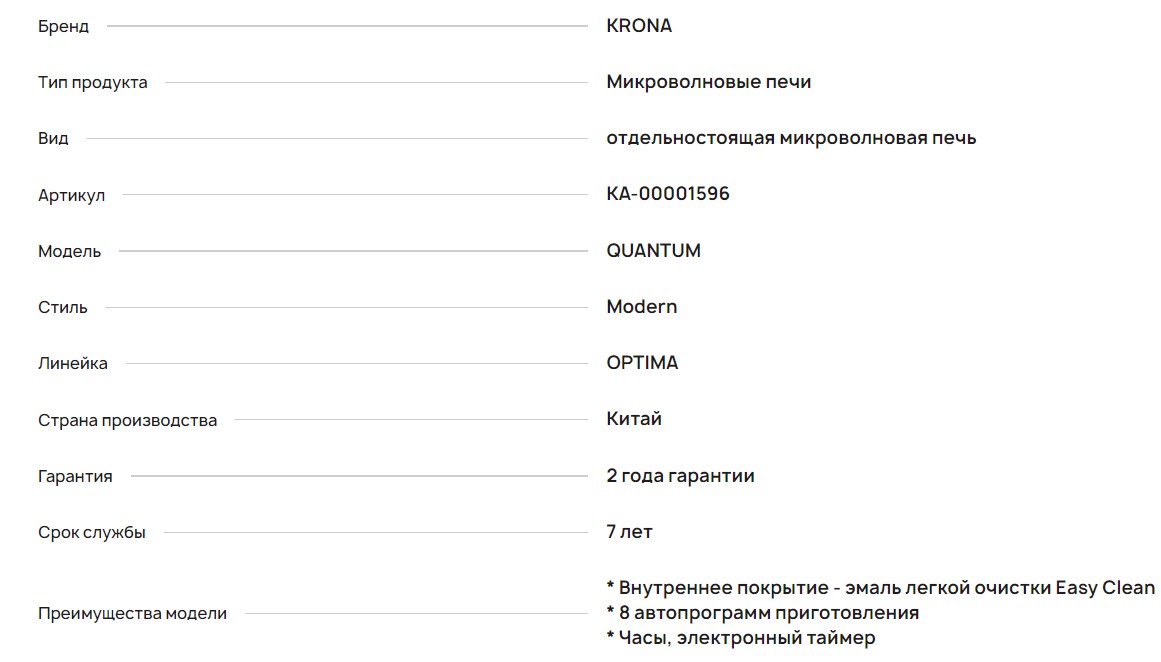Click the KRONA brand value
This screenshot has width=1161, height=662.
tap(639, 26)
